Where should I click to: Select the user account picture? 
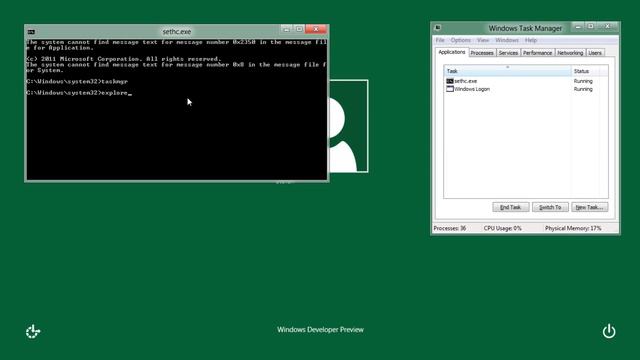pyautogui.click(x=349, y=126)
